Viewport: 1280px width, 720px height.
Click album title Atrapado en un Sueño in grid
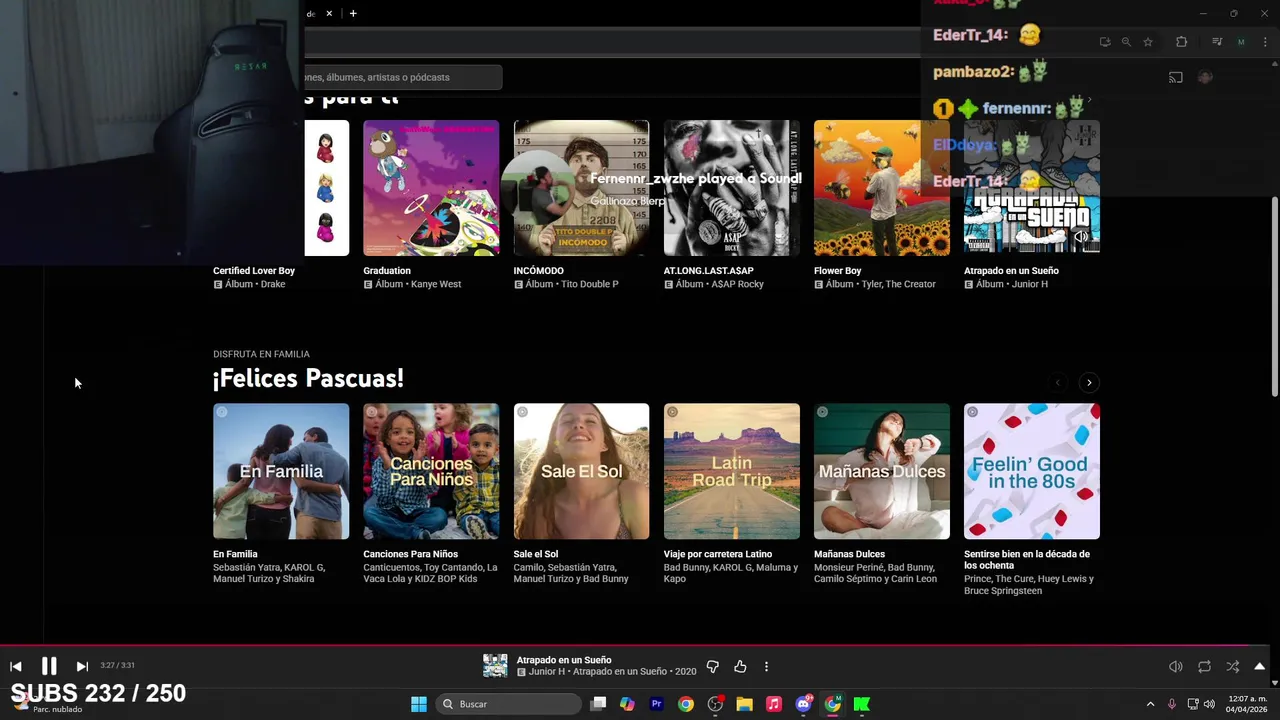1011,271
